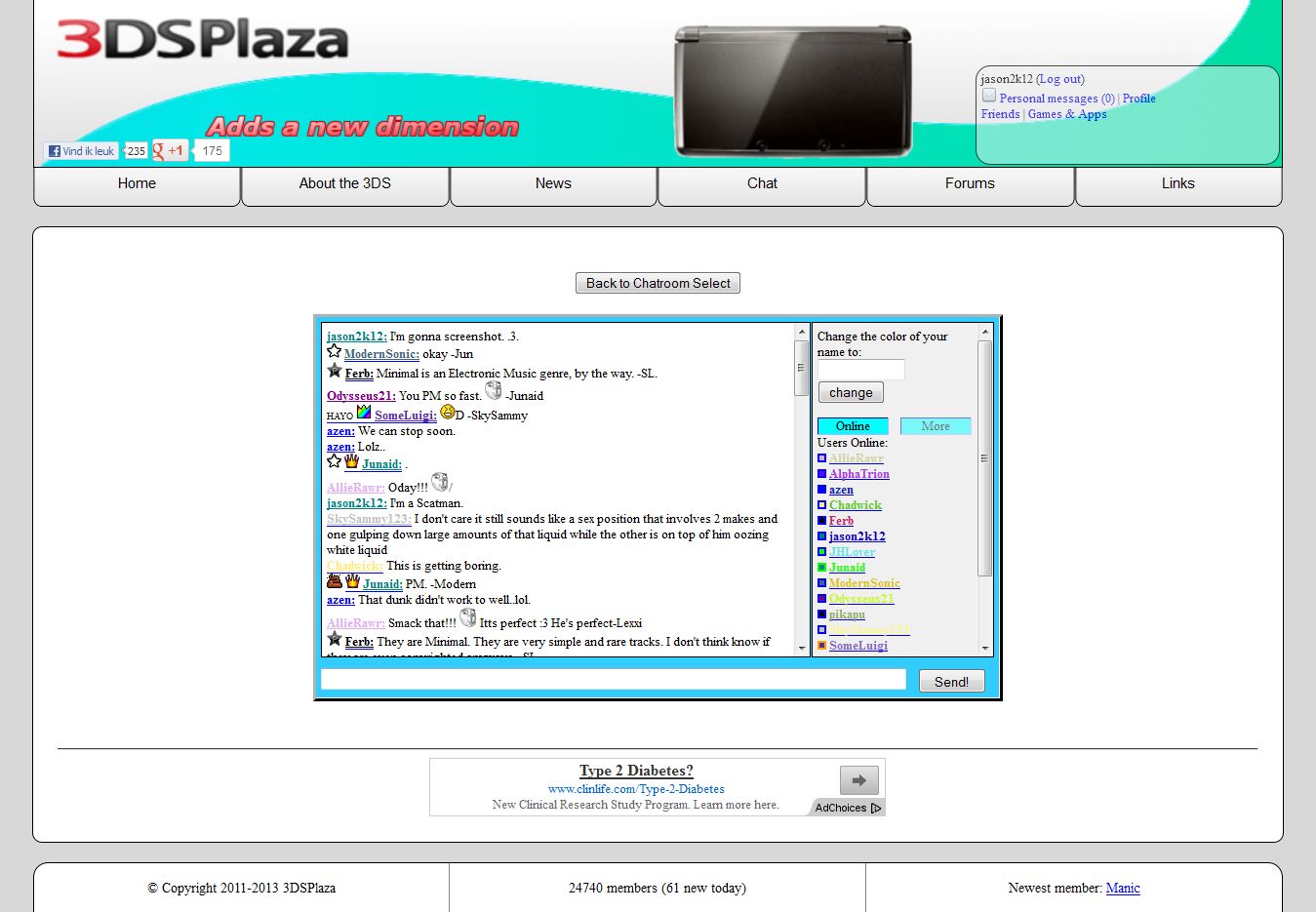The image size is (1316, 912).
Task: Open the Friends link
Action: pos(1001,114)
